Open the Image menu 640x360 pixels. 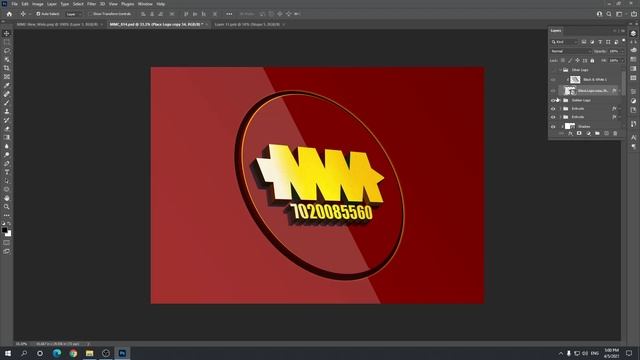click(38, 4)
